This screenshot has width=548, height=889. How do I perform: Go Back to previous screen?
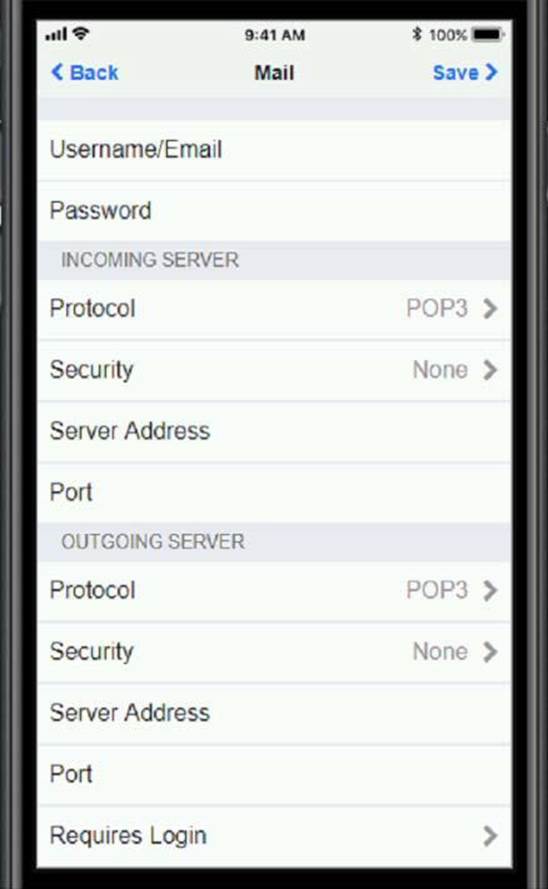pyautogui.click(x=84, y=73)
